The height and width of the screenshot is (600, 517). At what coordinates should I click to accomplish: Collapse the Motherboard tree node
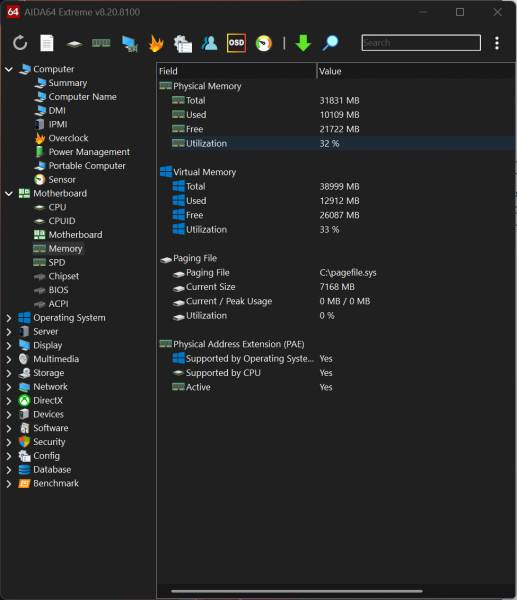[9, 194]
